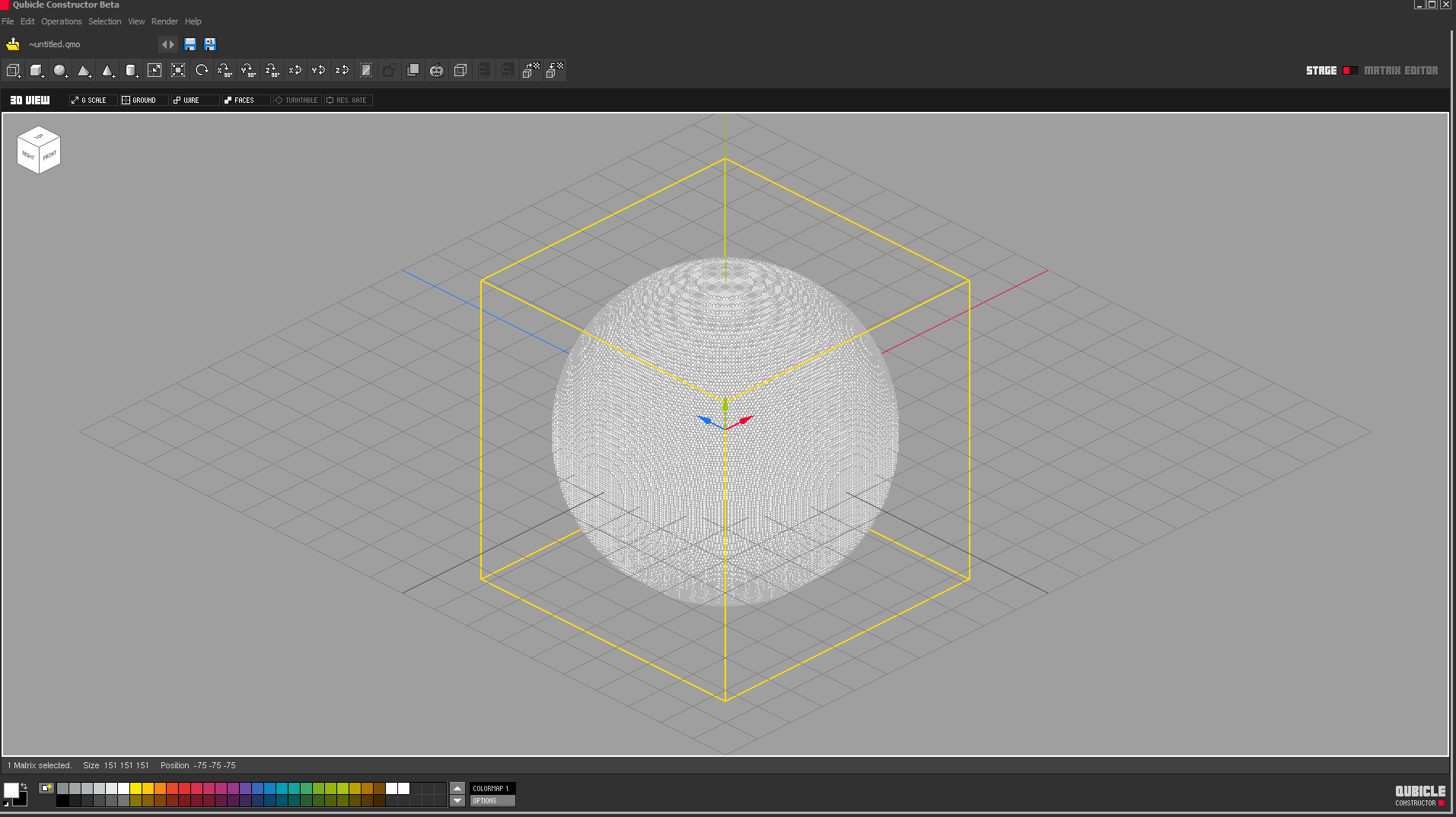This screenshot has width=1456, height=817.
Task: Click the add color to palette button
Action: tap(46, 789)
